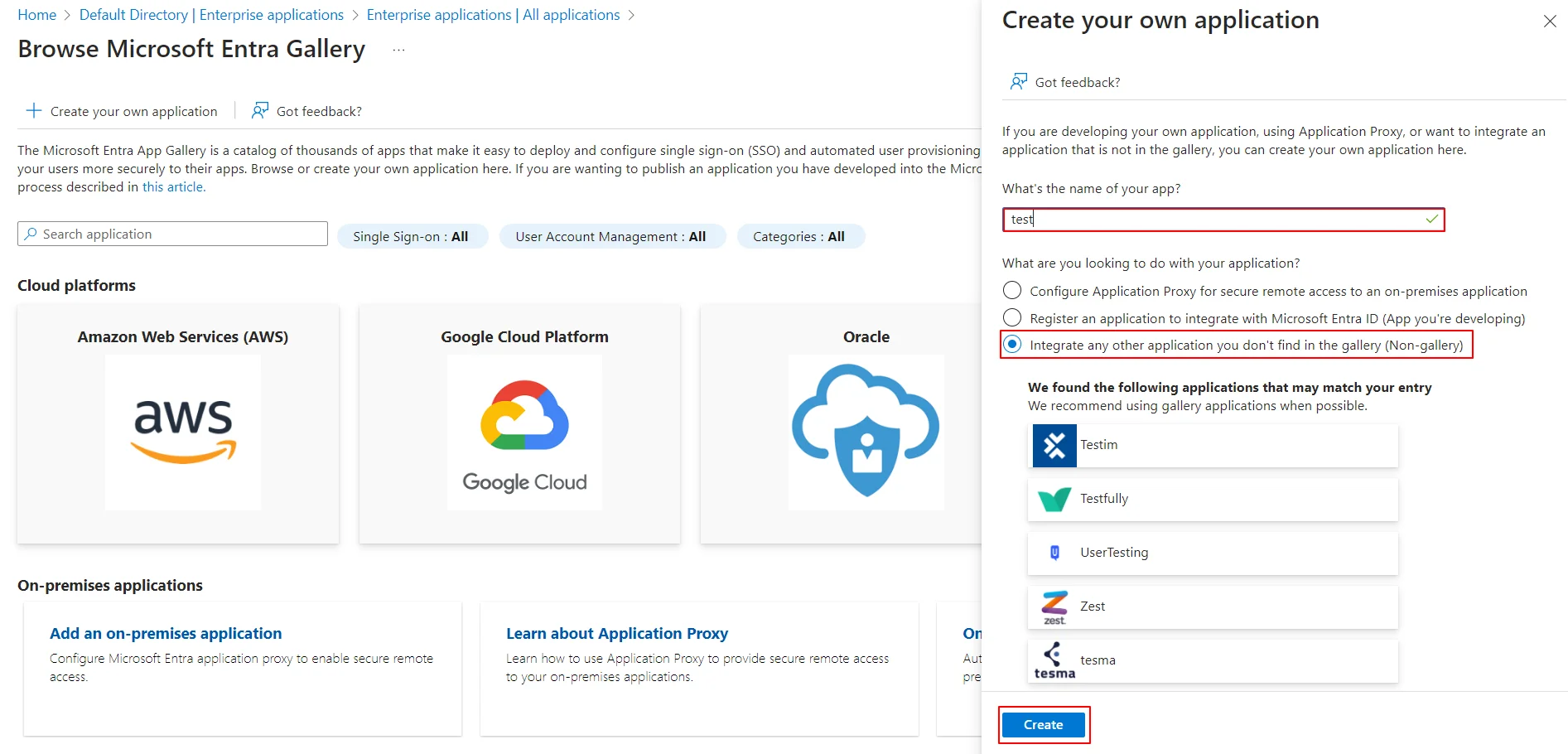
Task: Navigate to Home via breadcrumb
Action: (36, 14)
